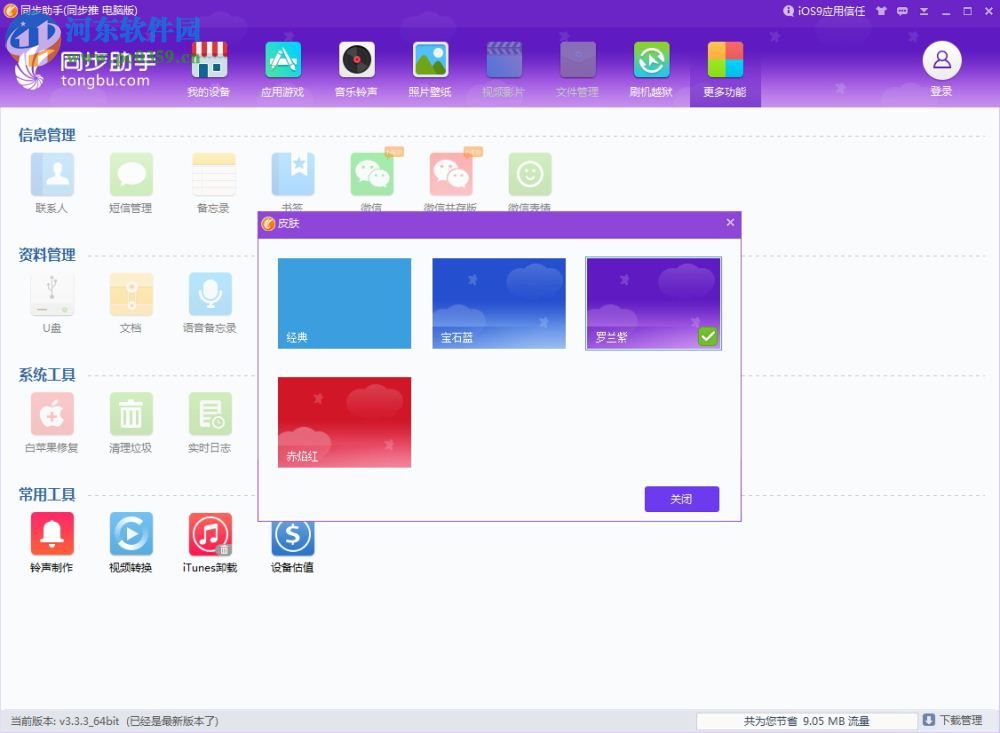The image size is (1000, 733).
Task: Open the U盘 USB drive tool
Action: [52, 302]
